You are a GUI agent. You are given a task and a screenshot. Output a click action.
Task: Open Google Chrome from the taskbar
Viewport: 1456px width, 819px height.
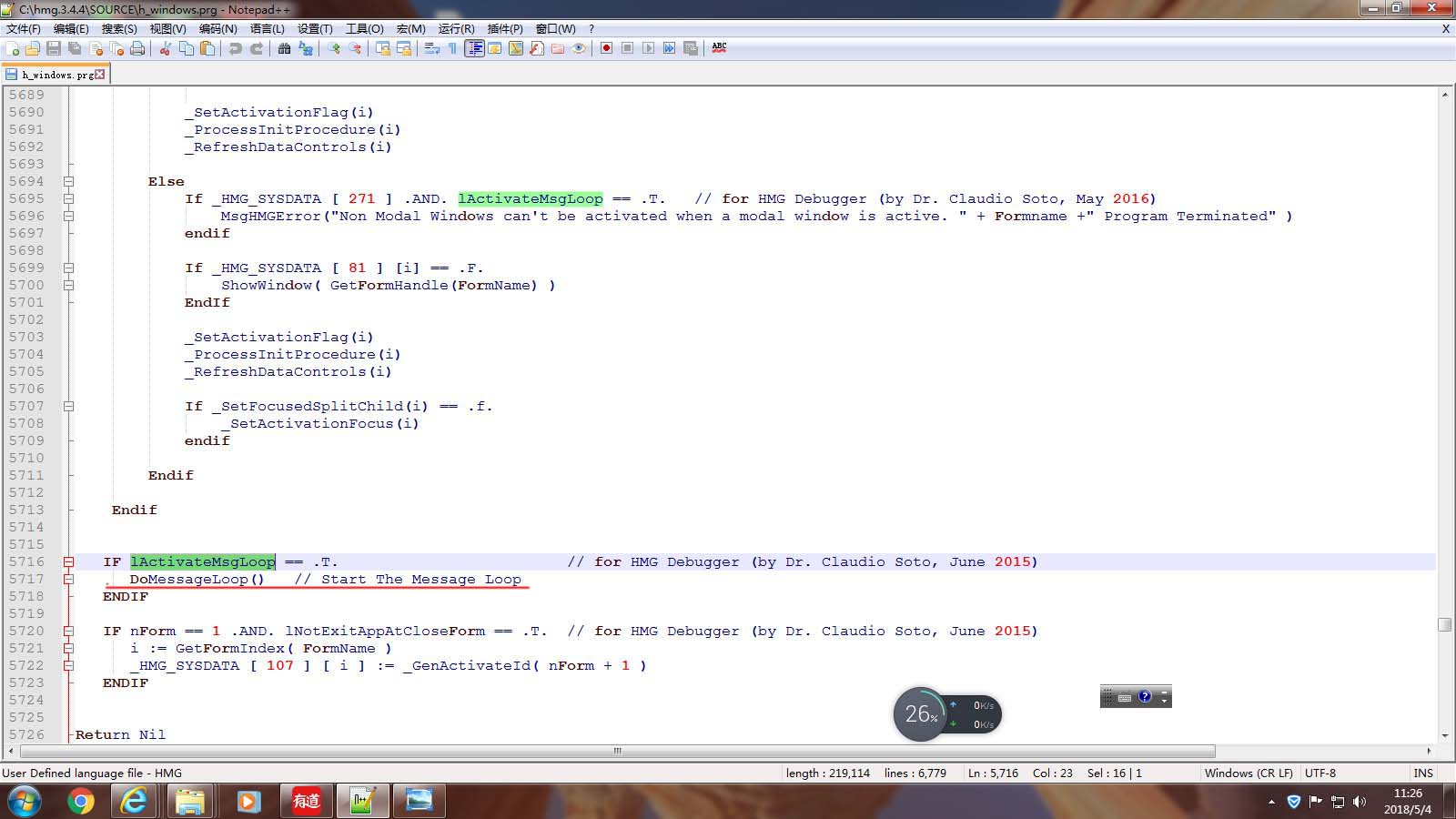click(x=80, y=801)
